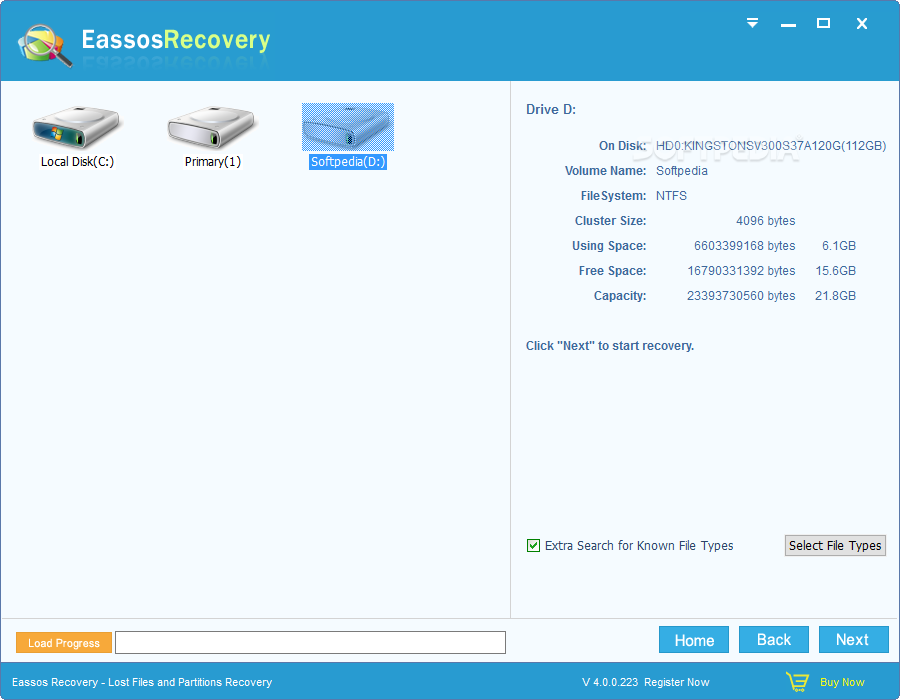The height and width of the screenshot is (700, 900).
Task: Click the 4096 bytes cluster size value
Action: pos(766,221)
